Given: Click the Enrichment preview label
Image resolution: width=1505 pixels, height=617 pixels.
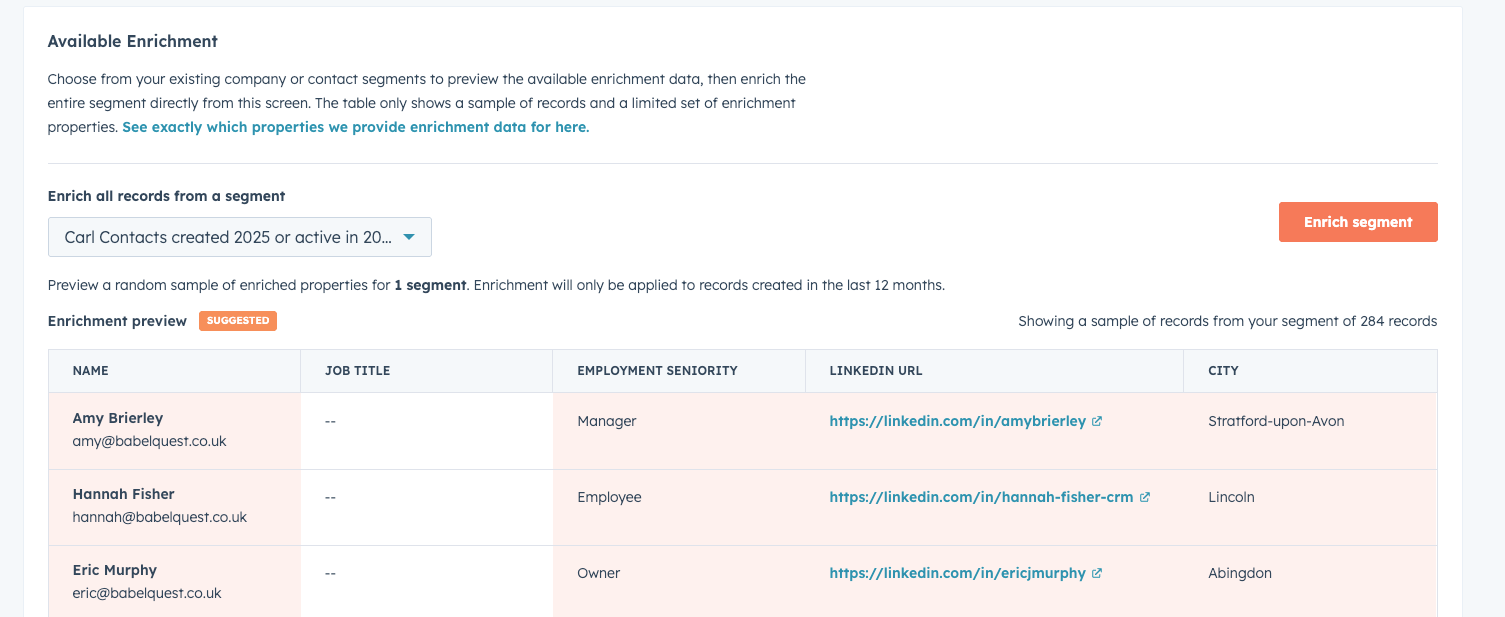Looking at the screenshot, I should point(117,321).
